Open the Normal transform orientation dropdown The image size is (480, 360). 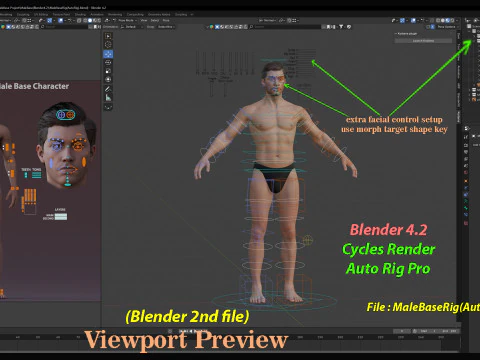coord(267,20)
